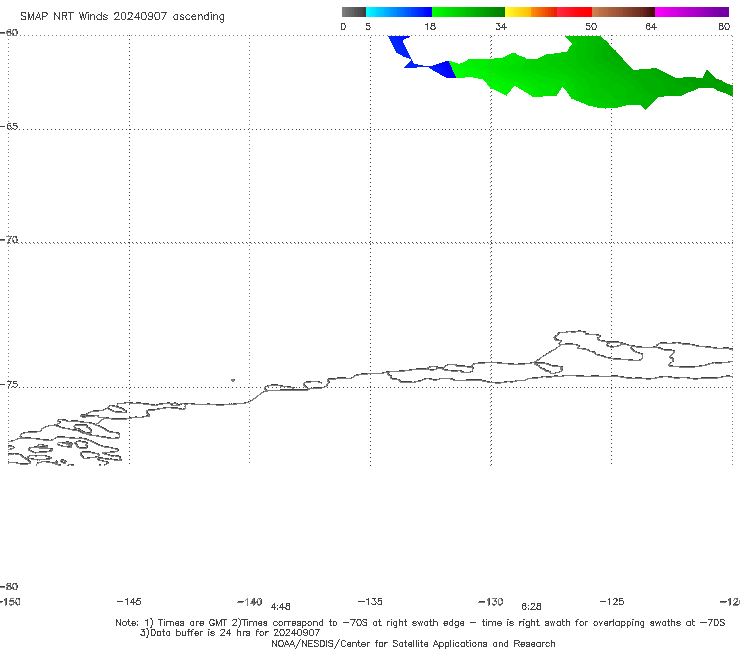Viewport: 740px width, 650px height.
Task: Select the blue segment of the wind colorbar
Action: point(399,12)
